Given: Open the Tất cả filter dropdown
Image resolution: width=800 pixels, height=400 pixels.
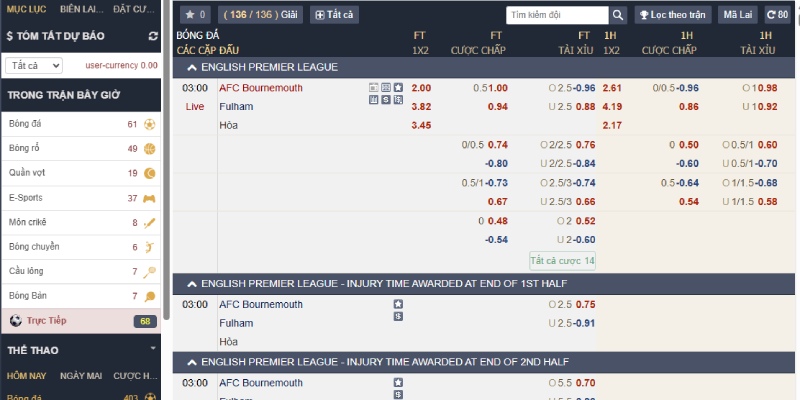Looking at the screenshot, I should [34, 65].
